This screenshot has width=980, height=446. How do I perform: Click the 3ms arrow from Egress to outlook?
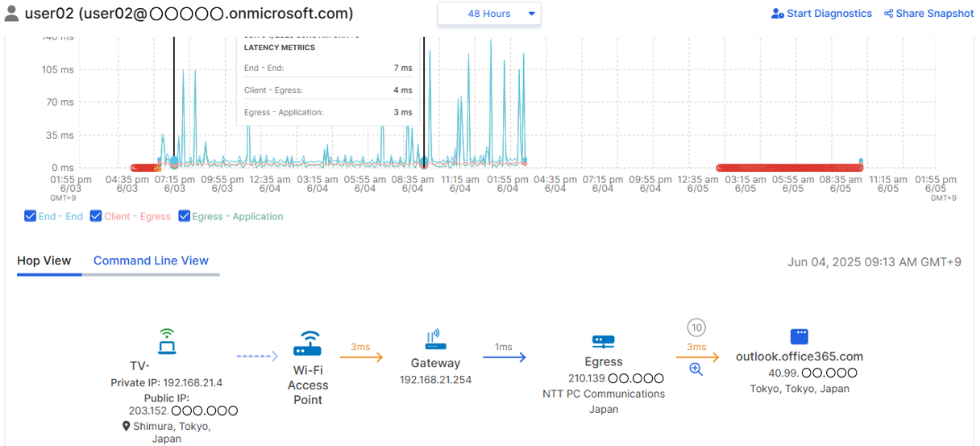pos(697,357)
